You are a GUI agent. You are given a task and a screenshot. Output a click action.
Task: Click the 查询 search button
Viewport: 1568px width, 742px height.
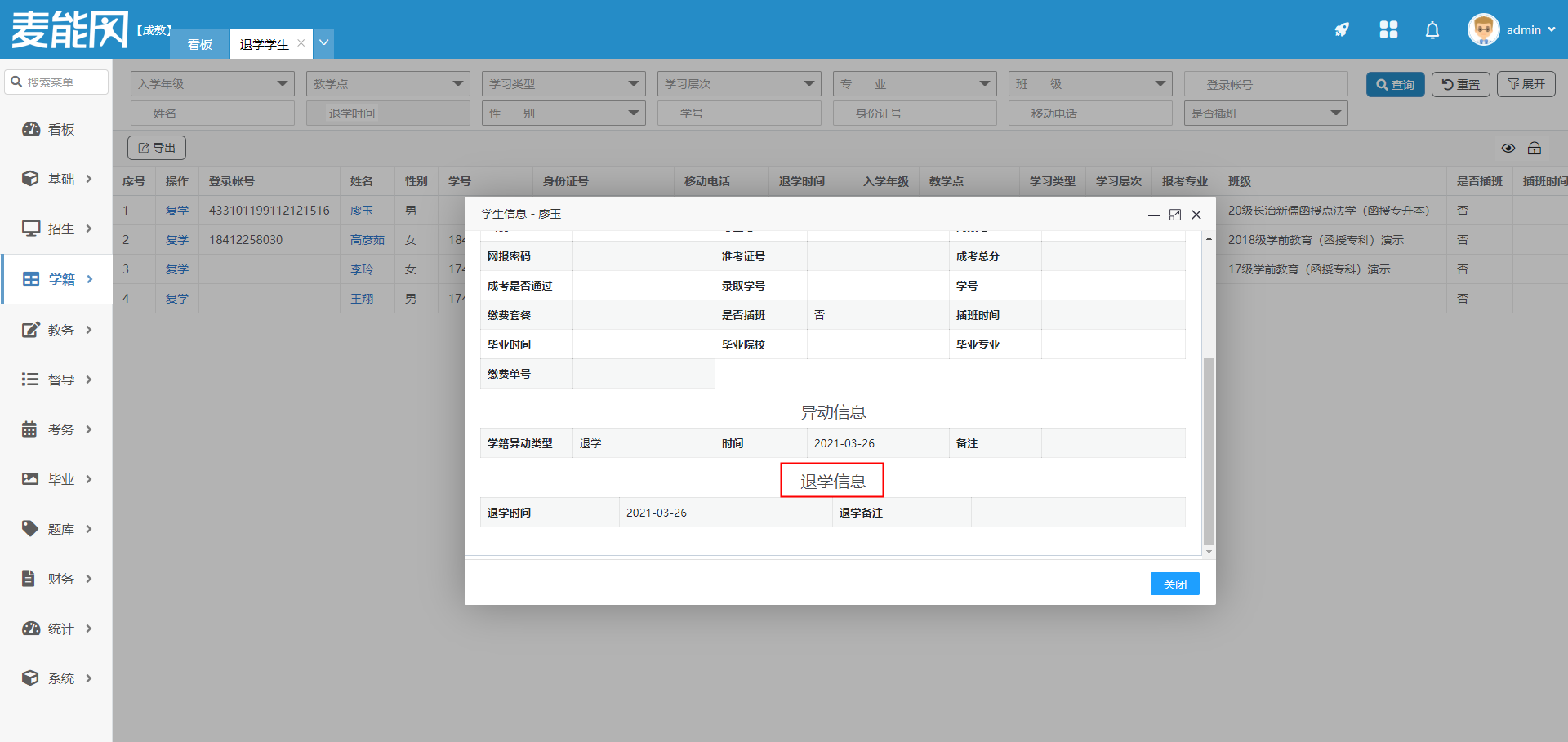pyautogui.click(x=1395, y=84)
